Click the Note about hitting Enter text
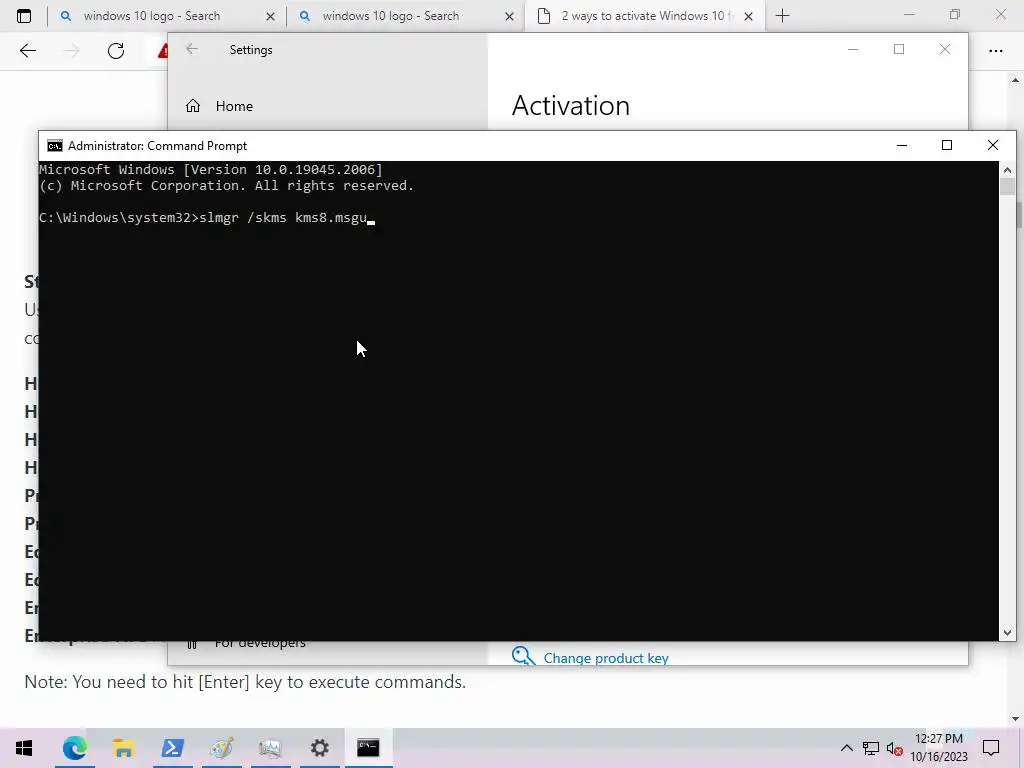This screenshot has height=768, width=1024. click(245, 682)
